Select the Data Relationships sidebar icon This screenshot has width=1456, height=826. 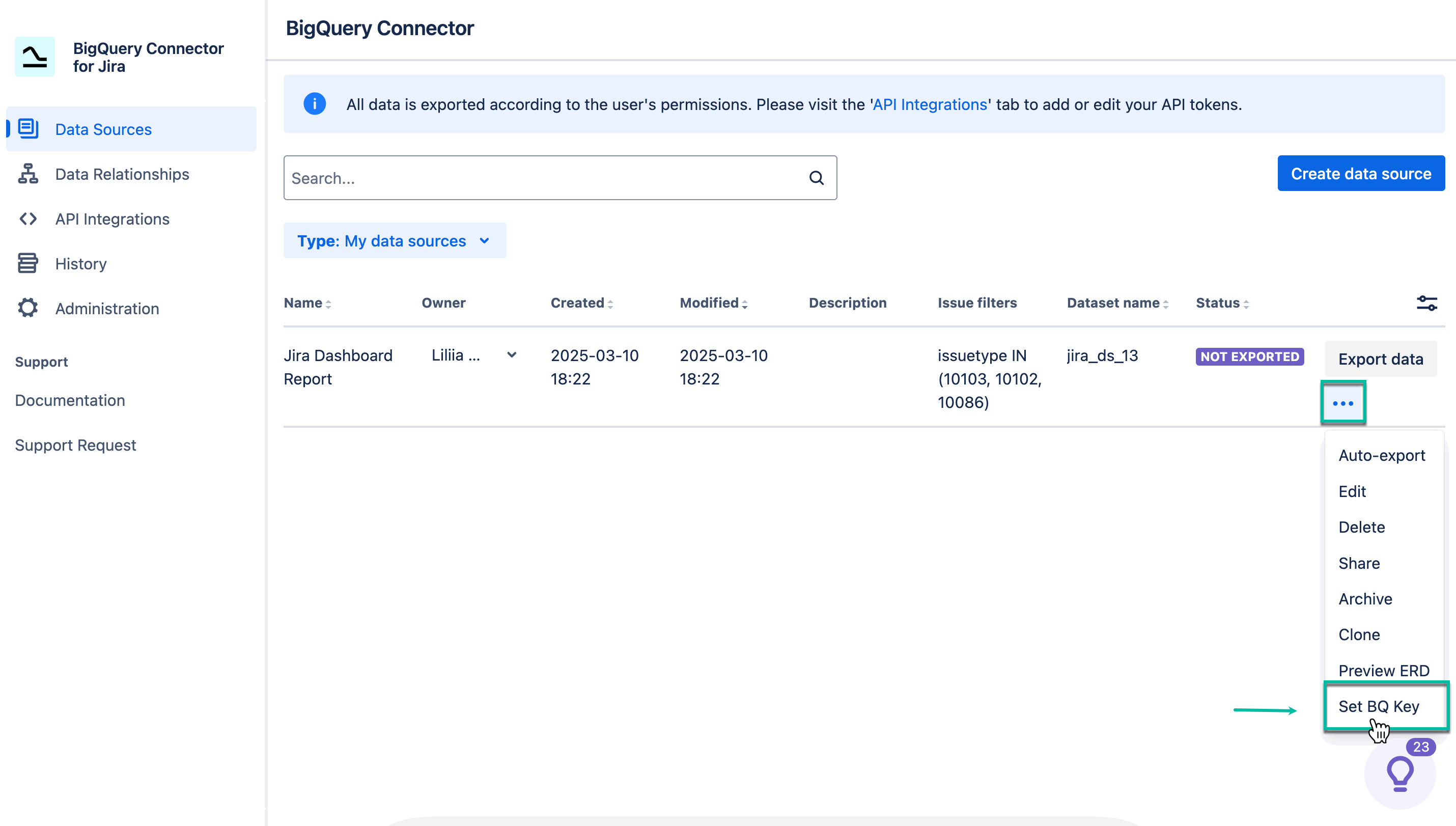click(x=28, y=174)
